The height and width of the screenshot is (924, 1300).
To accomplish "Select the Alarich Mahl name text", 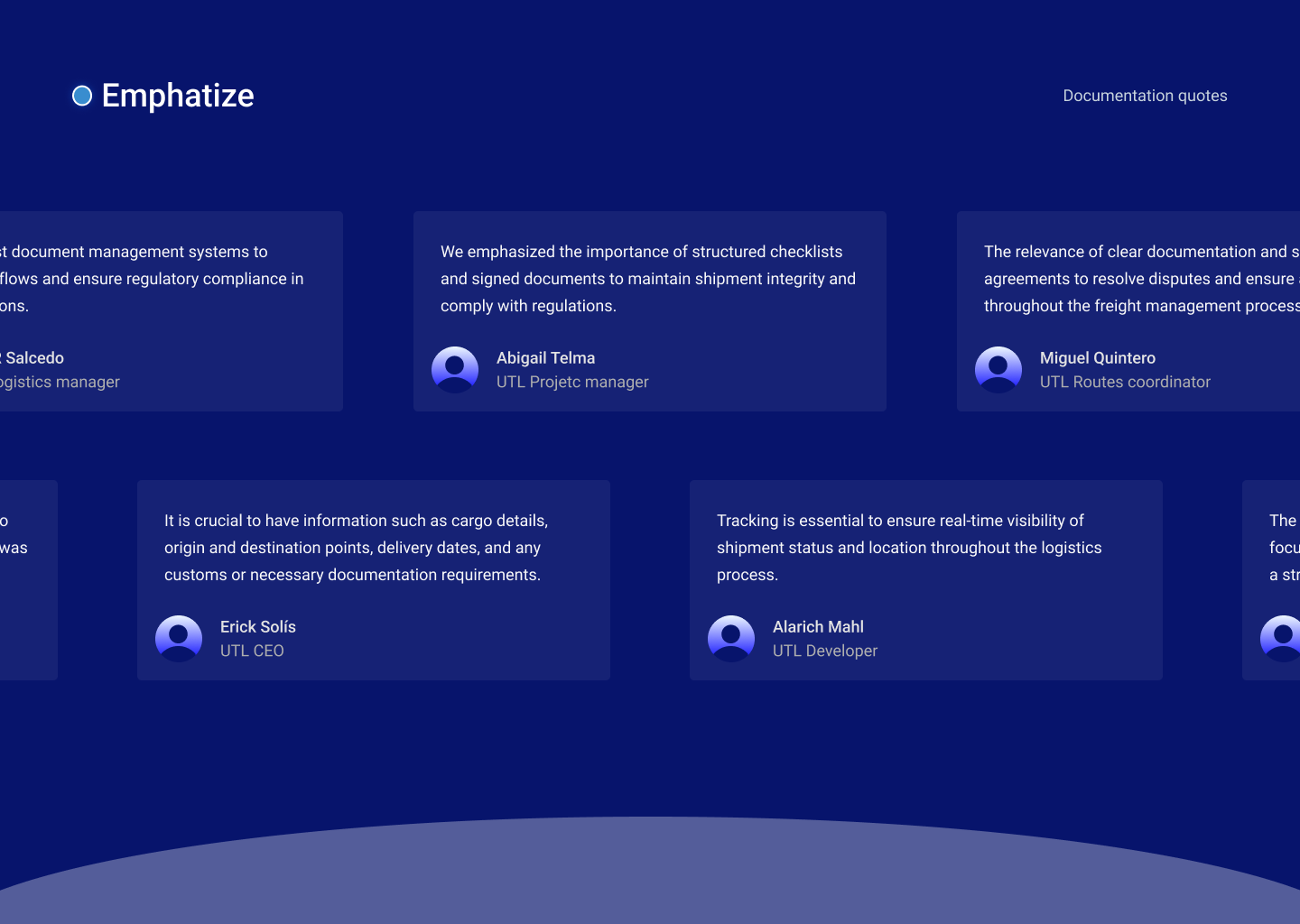I will point(818,627).
